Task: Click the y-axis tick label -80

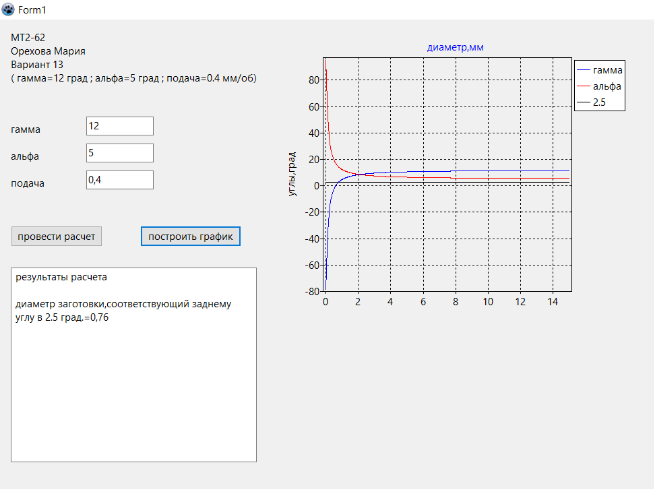Action: (x=312, y=291)
